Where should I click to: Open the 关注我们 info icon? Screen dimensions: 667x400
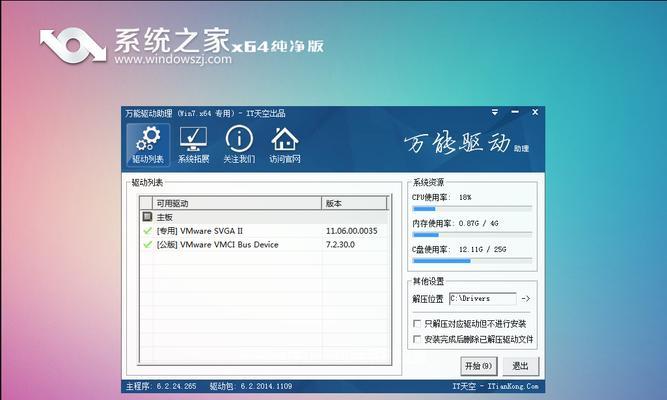[x=239, y=145]
